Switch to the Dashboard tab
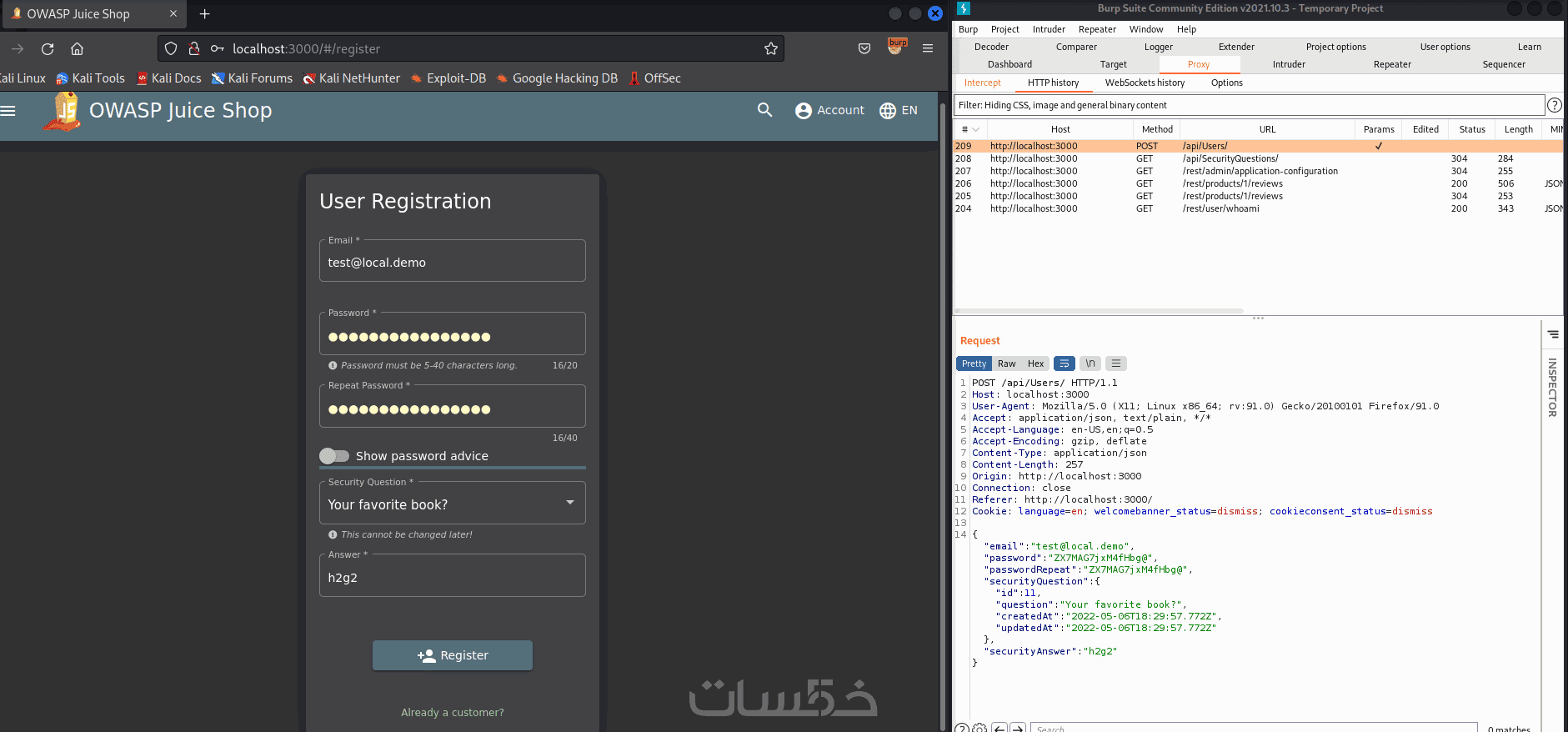Screen dimensions: 1568x732 click(1009, 64)
